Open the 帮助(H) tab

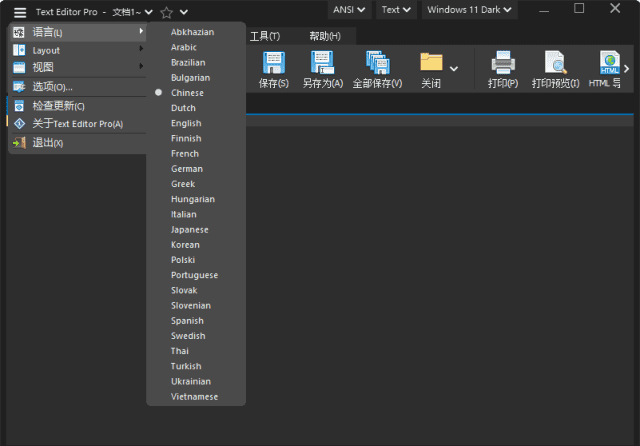325,36
